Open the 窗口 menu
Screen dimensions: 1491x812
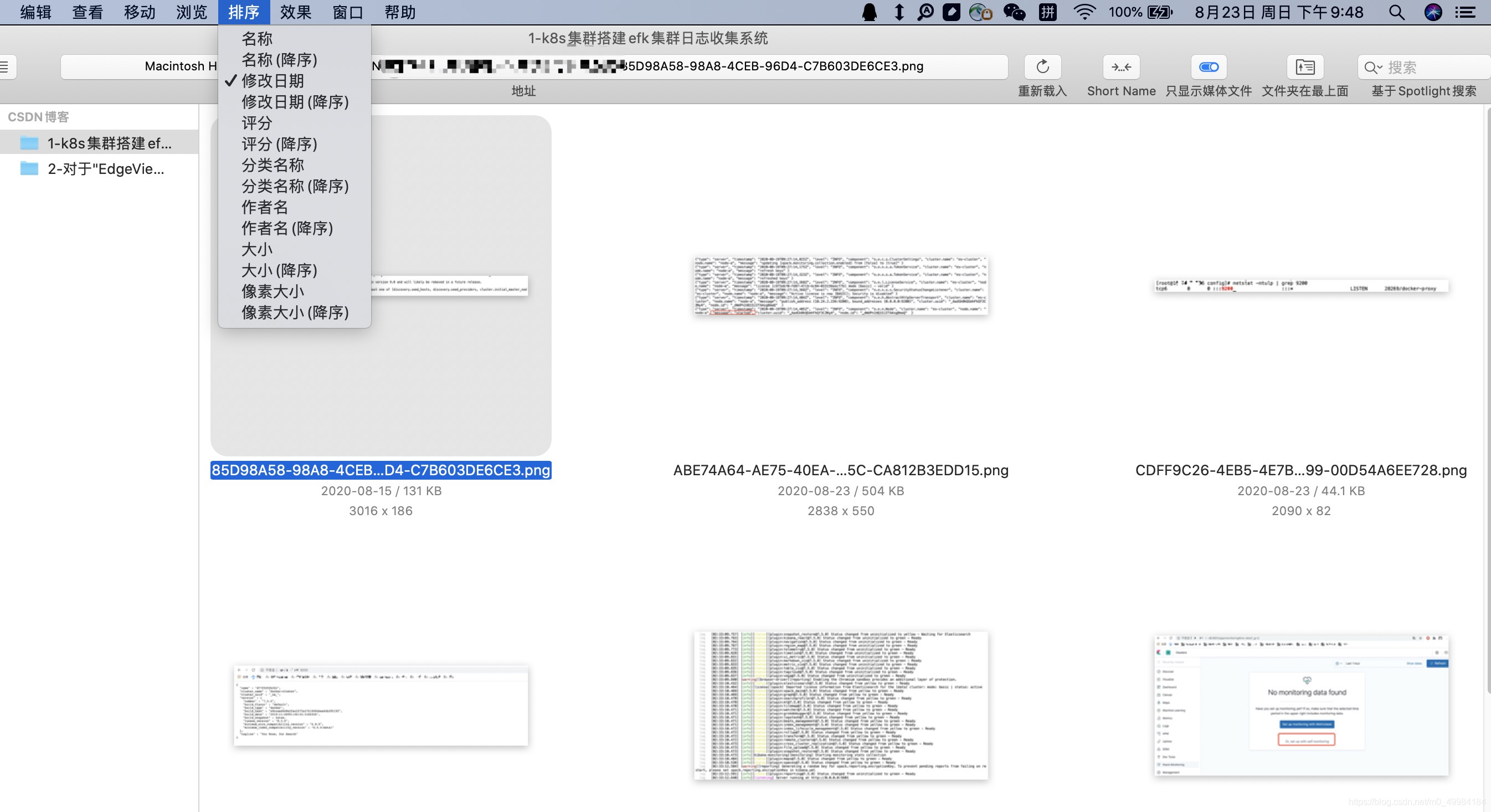click(348, 12)
